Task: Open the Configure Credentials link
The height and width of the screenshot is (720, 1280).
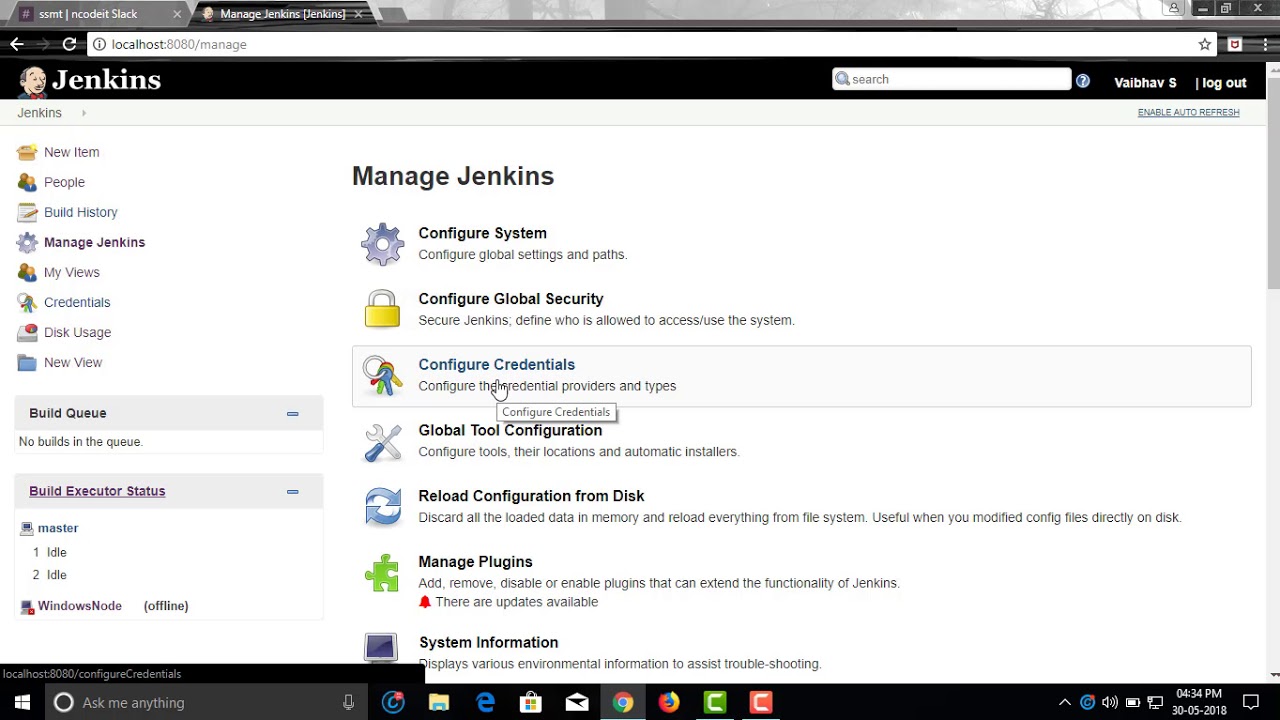Action: pyautogui.click(x=496, y=365)
